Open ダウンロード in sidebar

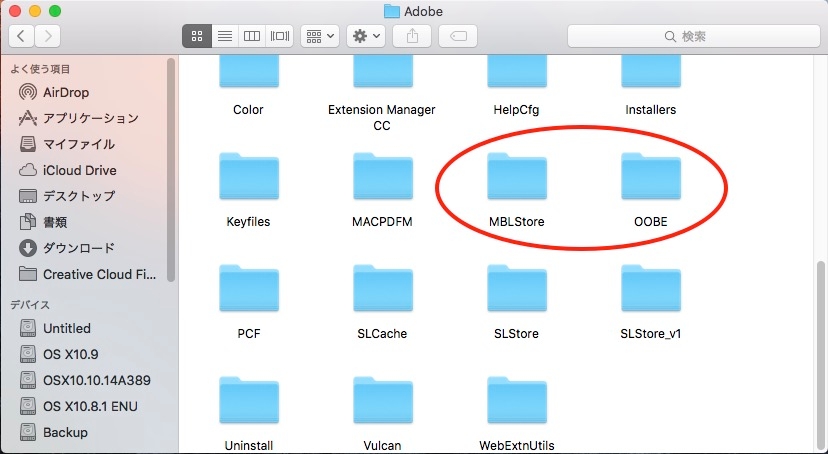67,248
